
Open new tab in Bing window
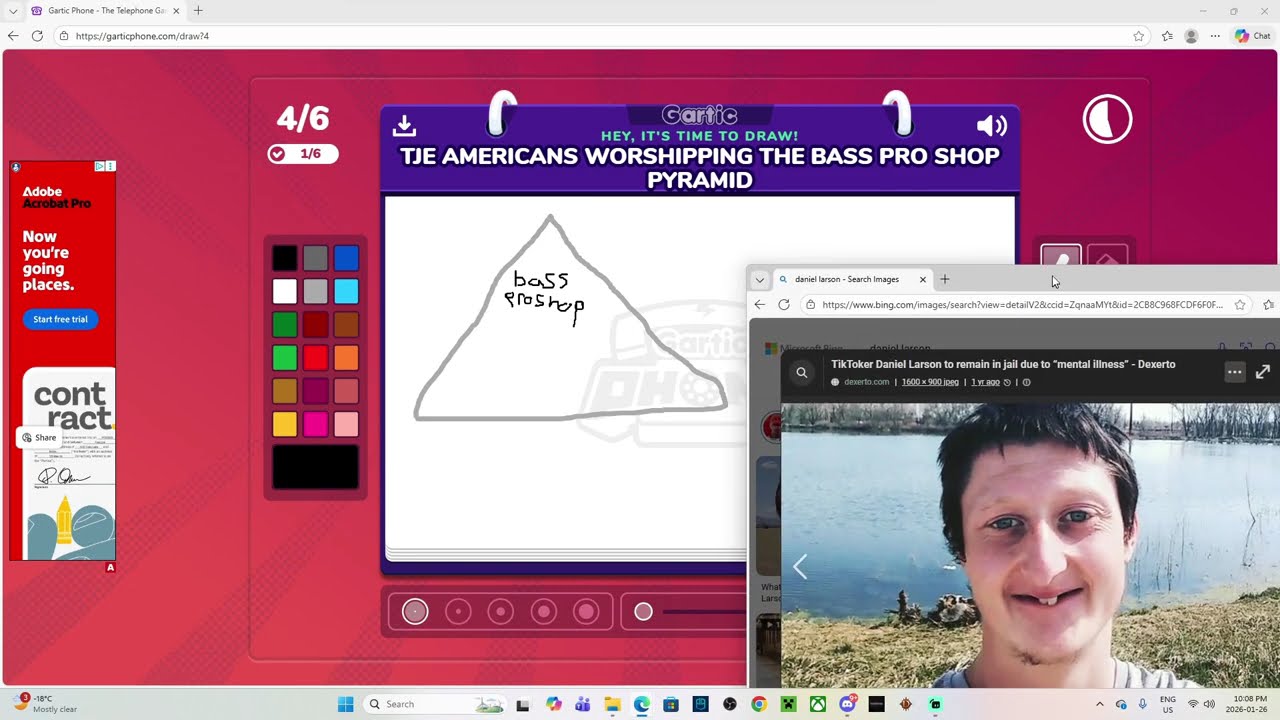point(944,279)
